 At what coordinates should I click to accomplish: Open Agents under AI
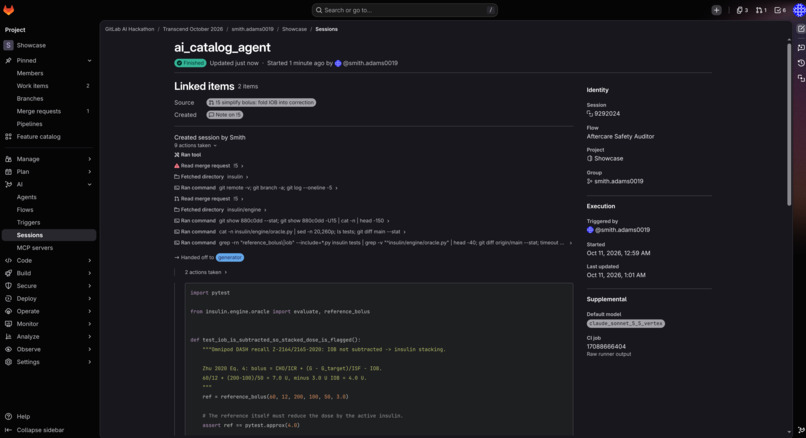[x=27, y=197]
